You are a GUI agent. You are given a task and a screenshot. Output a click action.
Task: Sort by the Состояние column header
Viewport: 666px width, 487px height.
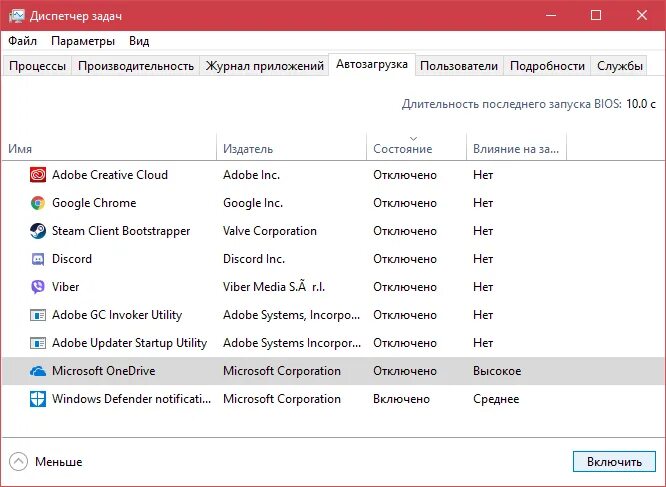click(x=402, y=149)
